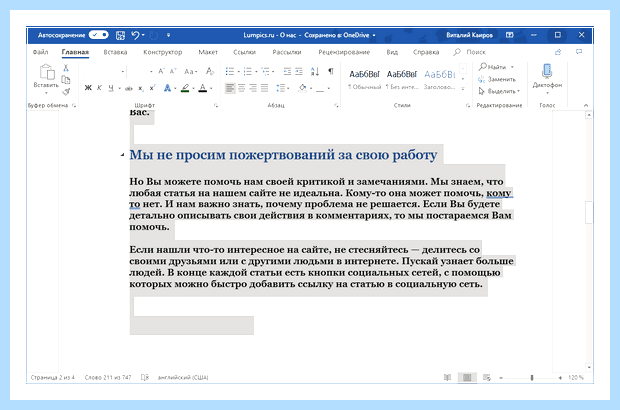Collapse the ribbon with the chevron
620x410 pixels.
(x=586, y=105)
